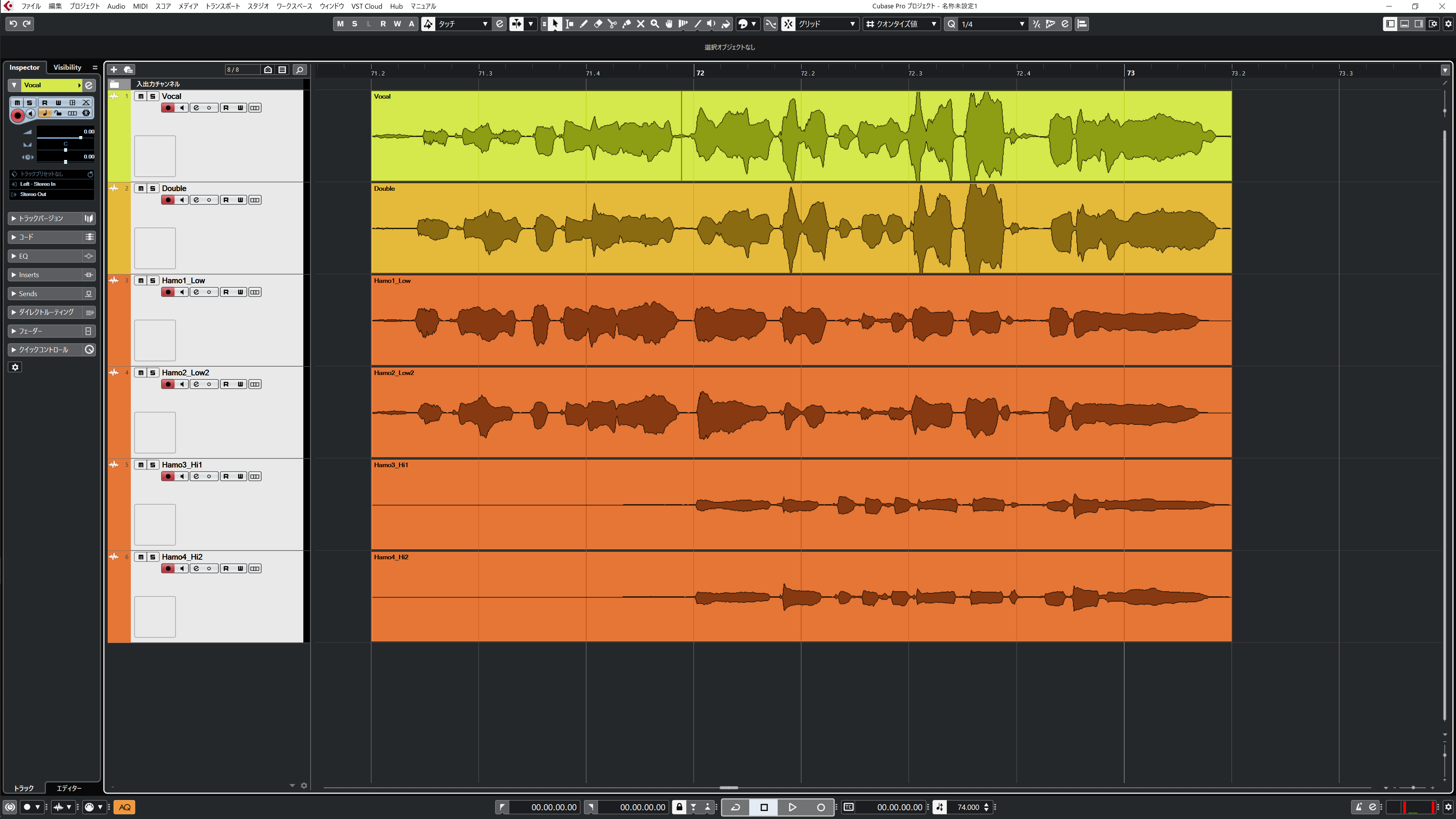The height and width of the screenshot is (819, 1456).
Task: Toggle monitor on Hamo2_Low2 track
Action: pyautogui.click(x=182, y=384)
